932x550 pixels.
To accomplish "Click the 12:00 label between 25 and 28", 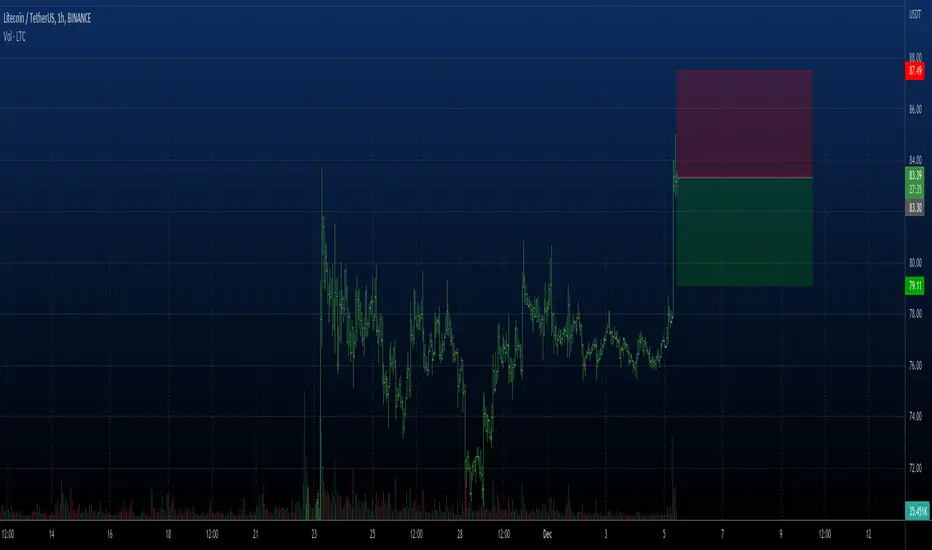I will 416,534.
